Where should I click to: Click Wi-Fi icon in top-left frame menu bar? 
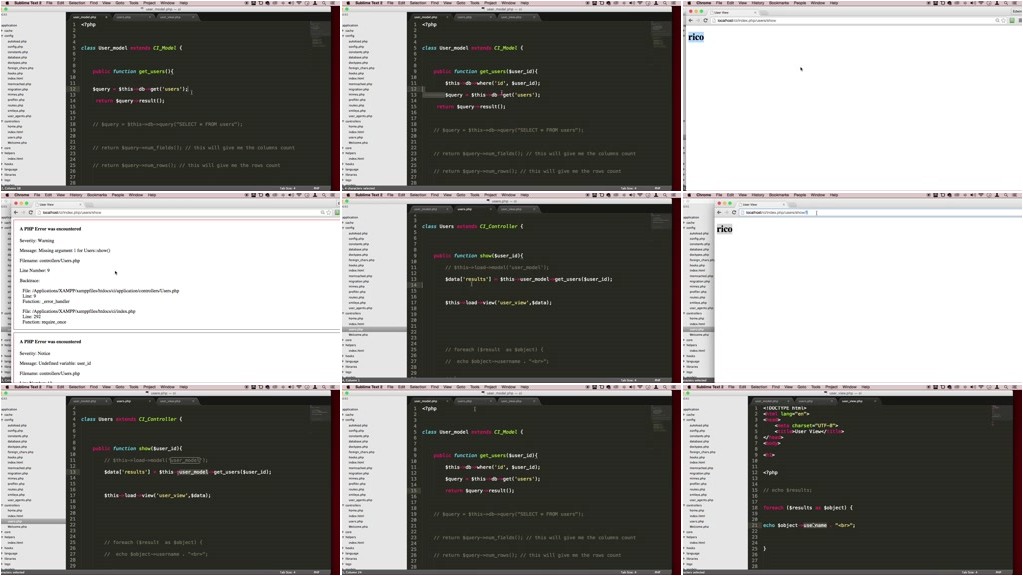pos(299,3)
